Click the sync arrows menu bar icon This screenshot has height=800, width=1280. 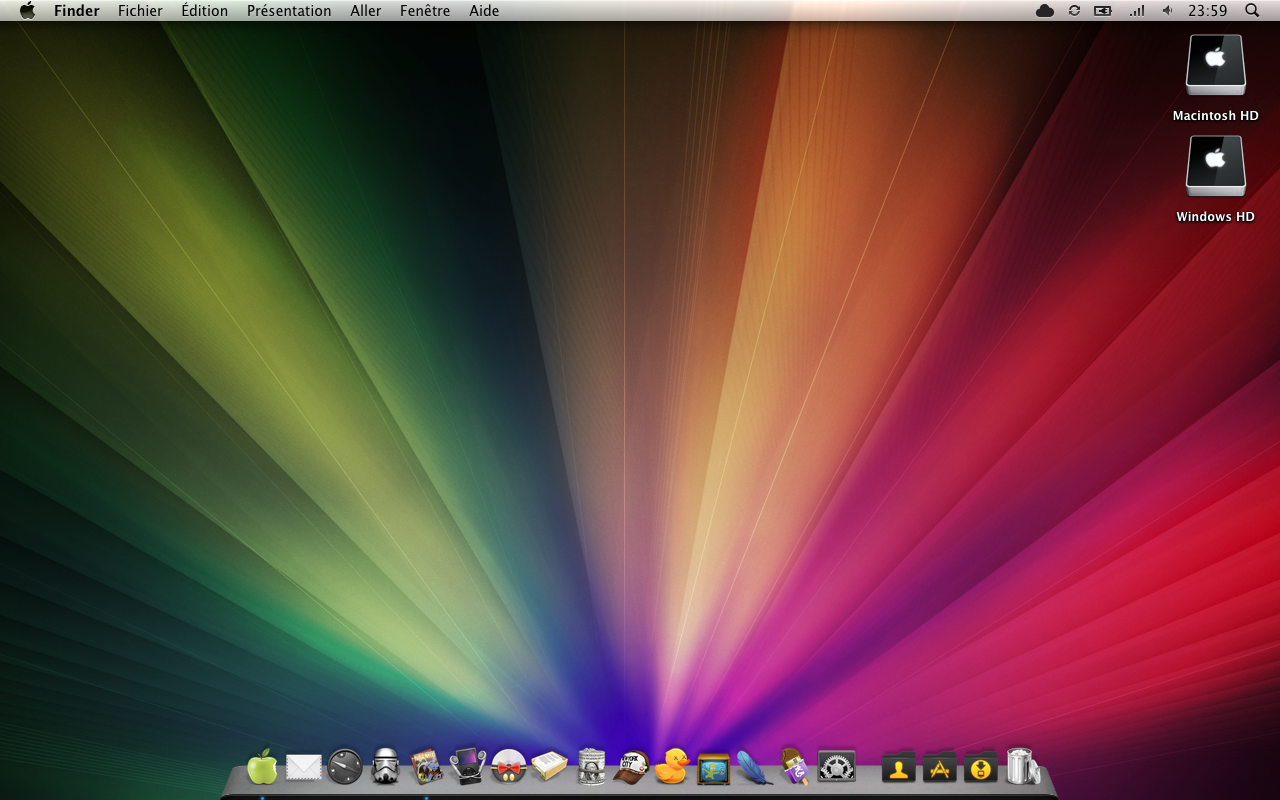(1074, 11)
